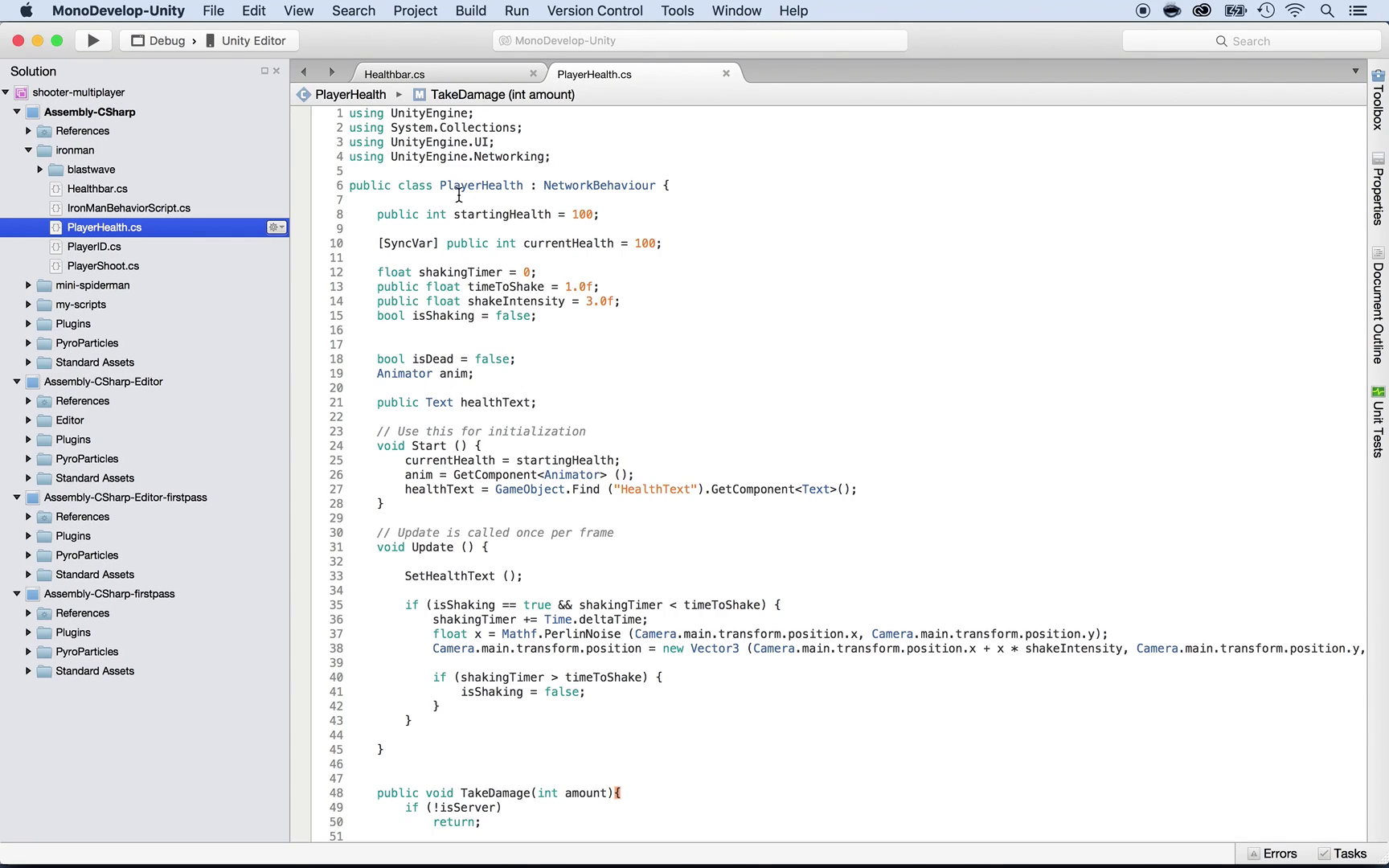Open the PlayerHealth.cs options gear
This screenshot has width=1389, height=868.
tap(277, 227)
